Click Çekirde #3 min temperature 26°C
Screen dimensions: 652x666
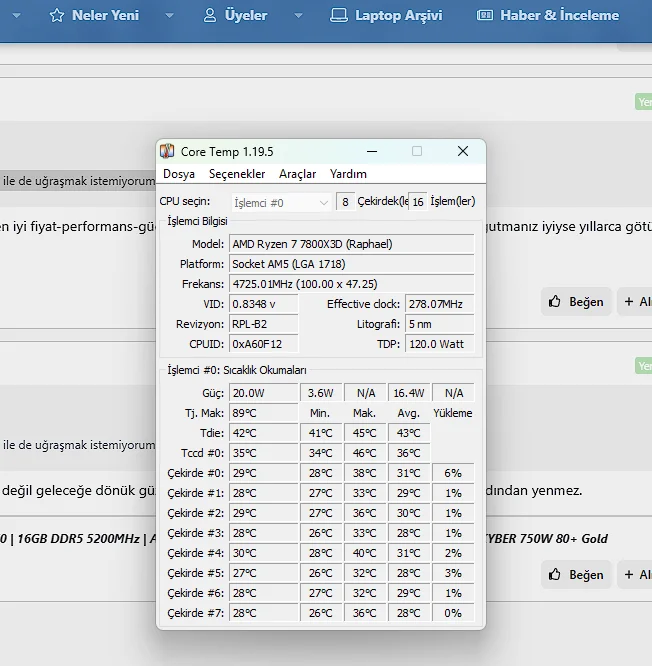click(321, 533)
